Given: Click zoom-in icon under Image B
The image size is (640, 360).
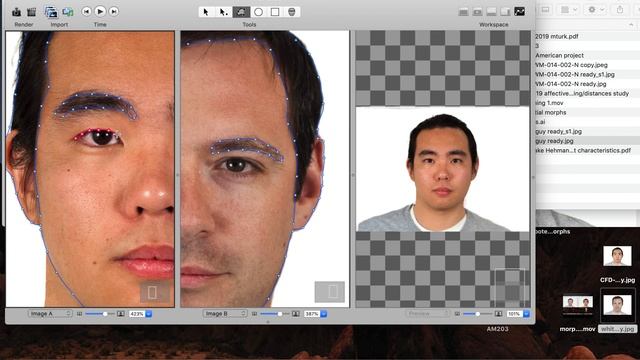Looking at the screenshot, I should coord(296,314).
